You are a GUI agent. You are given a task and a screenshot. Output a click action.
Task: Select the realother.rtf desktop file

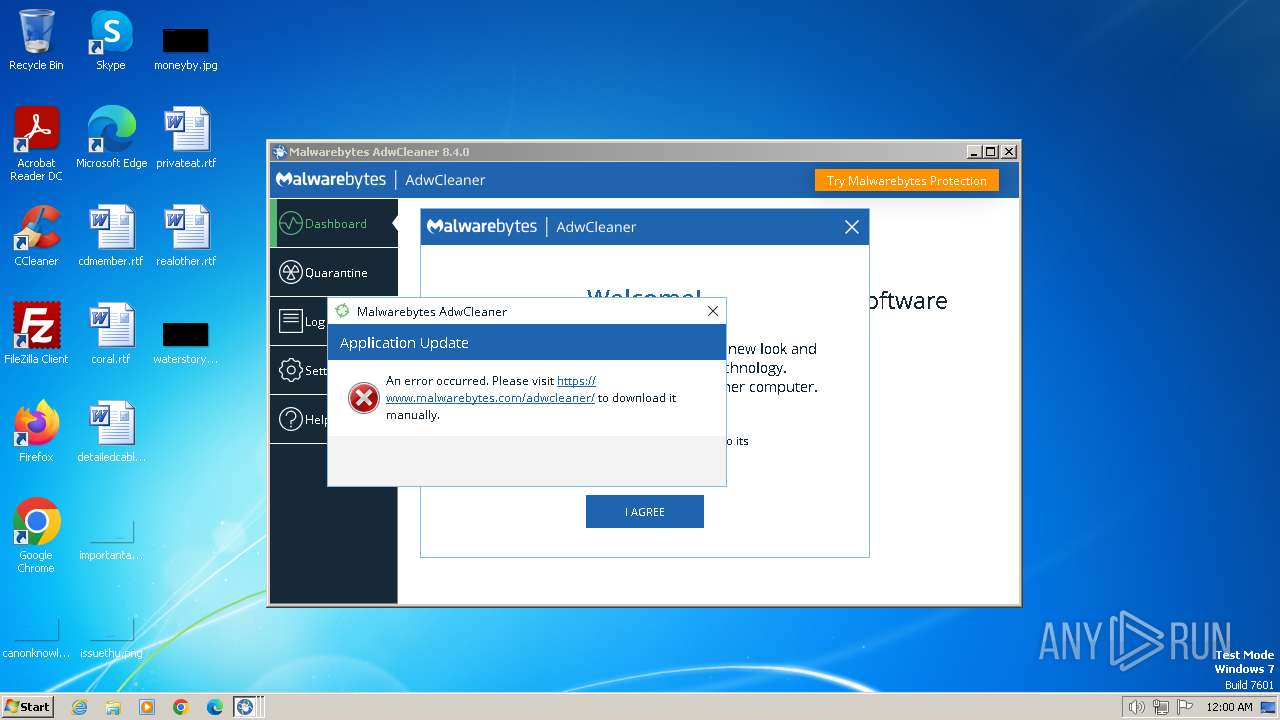[x=186, y=236]
